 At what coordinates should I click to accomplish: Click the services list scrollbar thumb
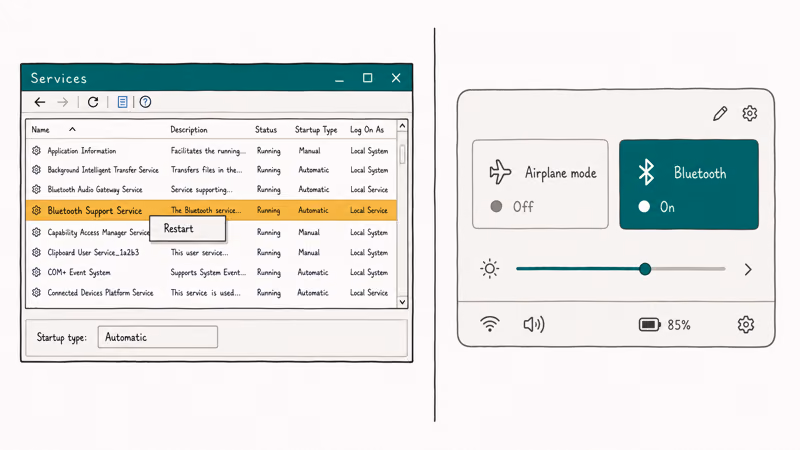click(402, 154)
